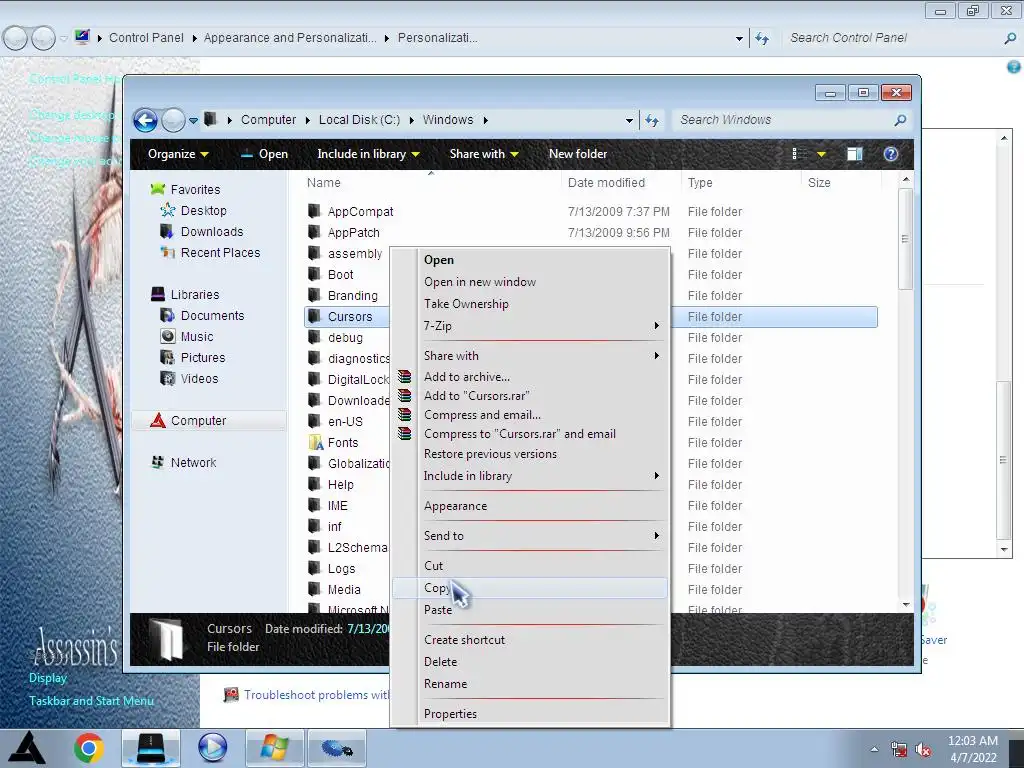Click WinRAR icon beside Add to archive

(405, 376)
